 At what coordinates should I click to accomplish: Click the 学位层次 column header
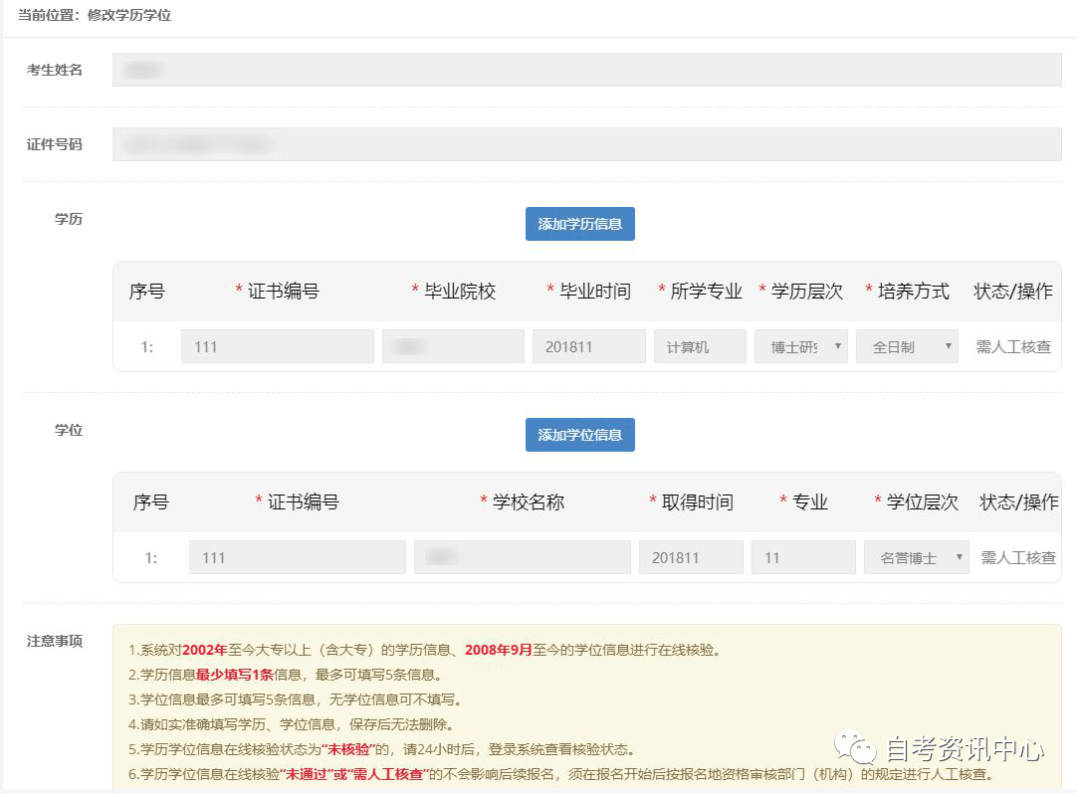(916, 502)
